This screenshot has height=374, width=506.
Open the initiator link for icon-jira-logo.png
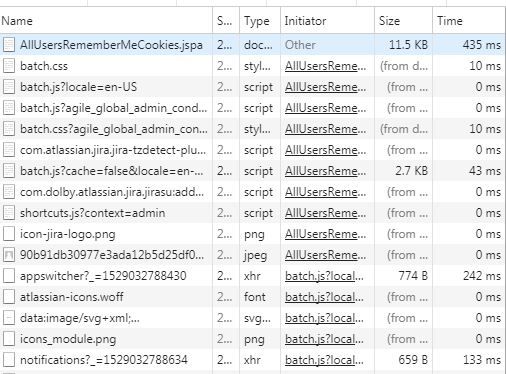point(325,234)
